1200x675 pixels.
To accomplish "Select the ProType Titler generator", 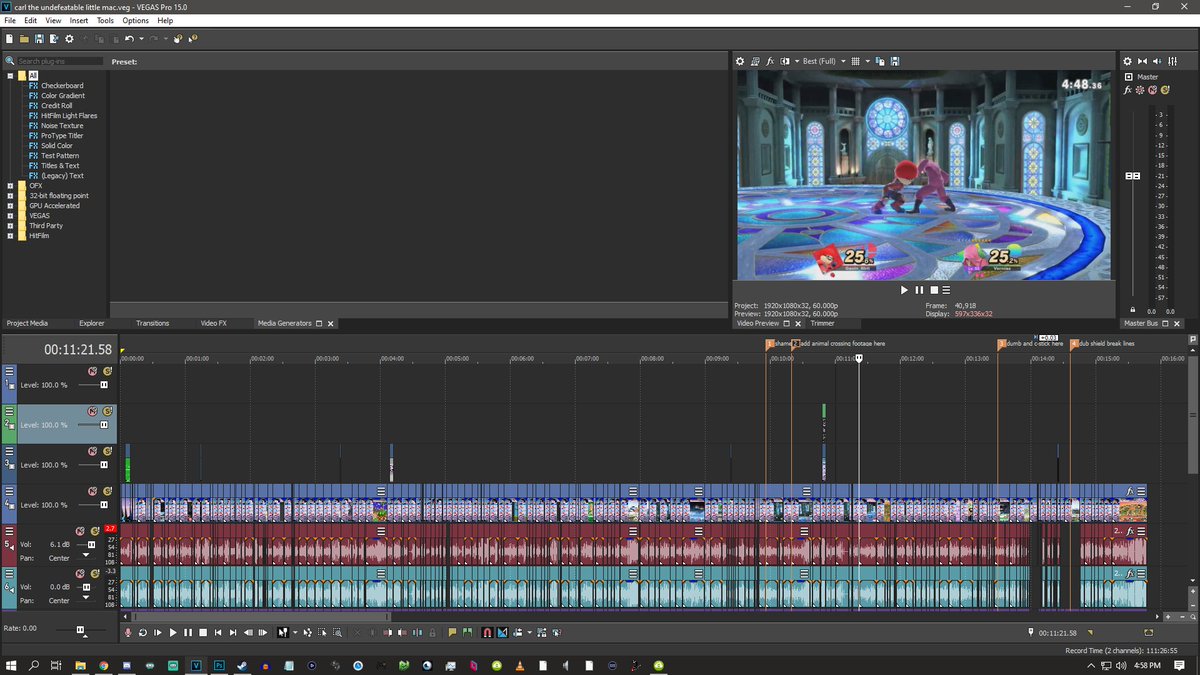I will coord(62,135).
